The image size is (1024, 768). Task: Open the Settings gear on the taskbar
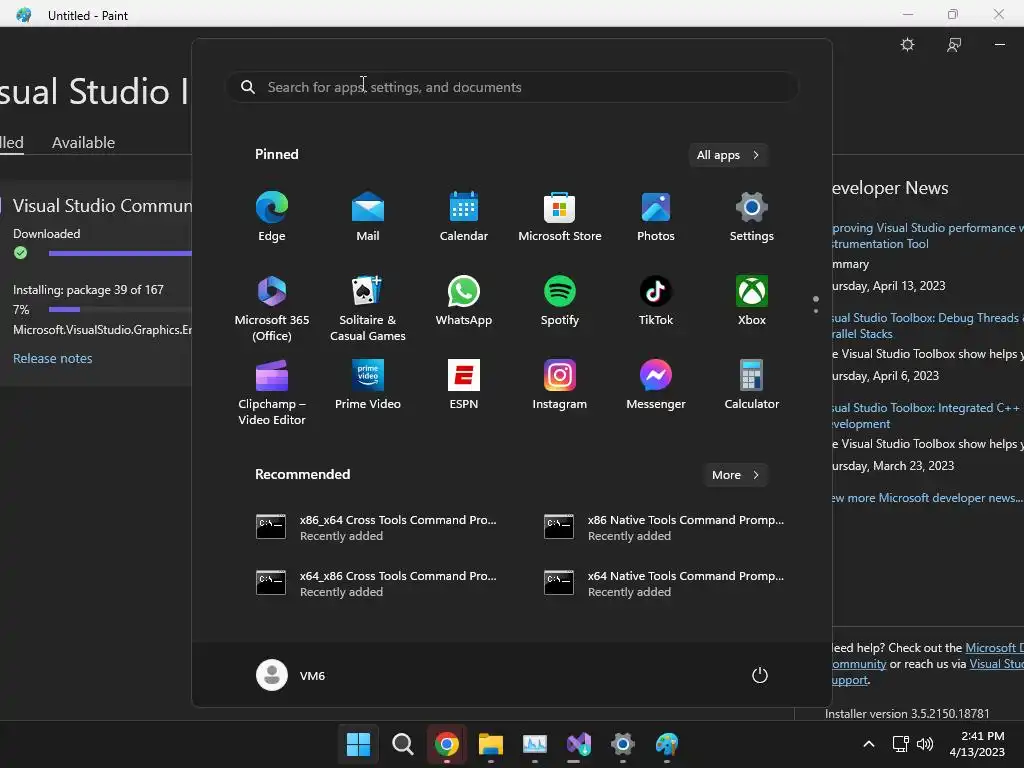[x=622, y=744]
